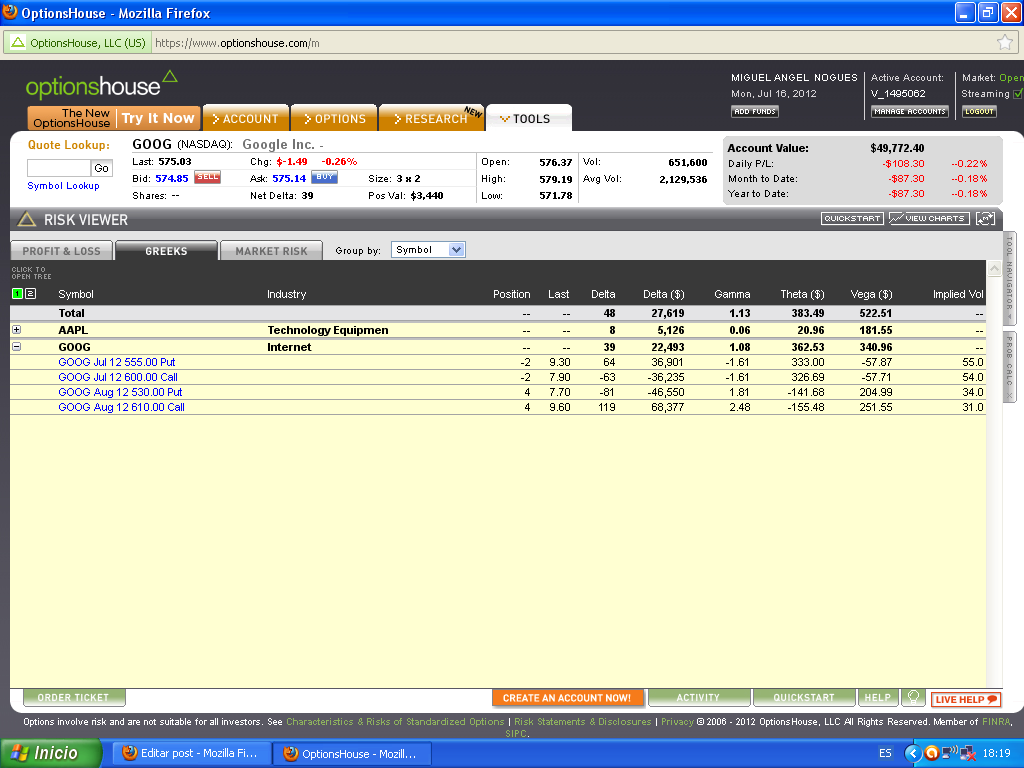Collapse the GOOG row
The height and width of the screenshot is (768, 1024).
click(x=17, y=347)
